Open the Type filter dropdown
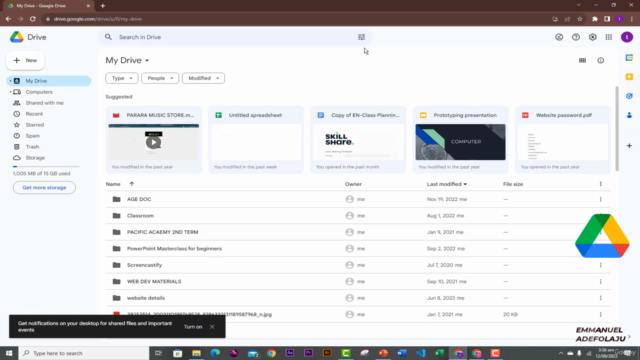The height and width of the screenshot is (360, 640). click(x=122, y=78)
